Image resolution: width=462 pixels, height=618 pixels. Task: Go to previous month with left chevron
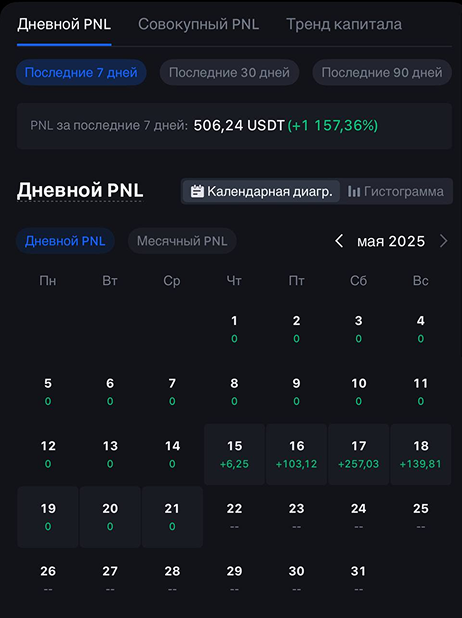pos(339,241)
